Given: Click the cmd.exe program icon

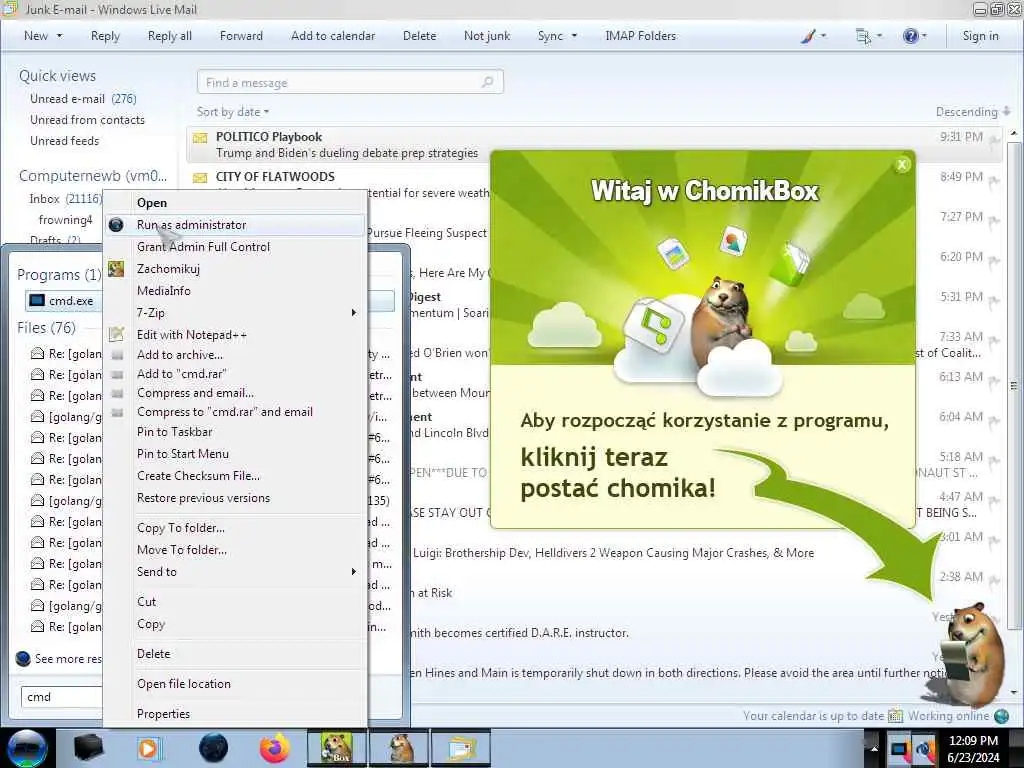Looking at the screenshot, I should (x=37, y=300).
